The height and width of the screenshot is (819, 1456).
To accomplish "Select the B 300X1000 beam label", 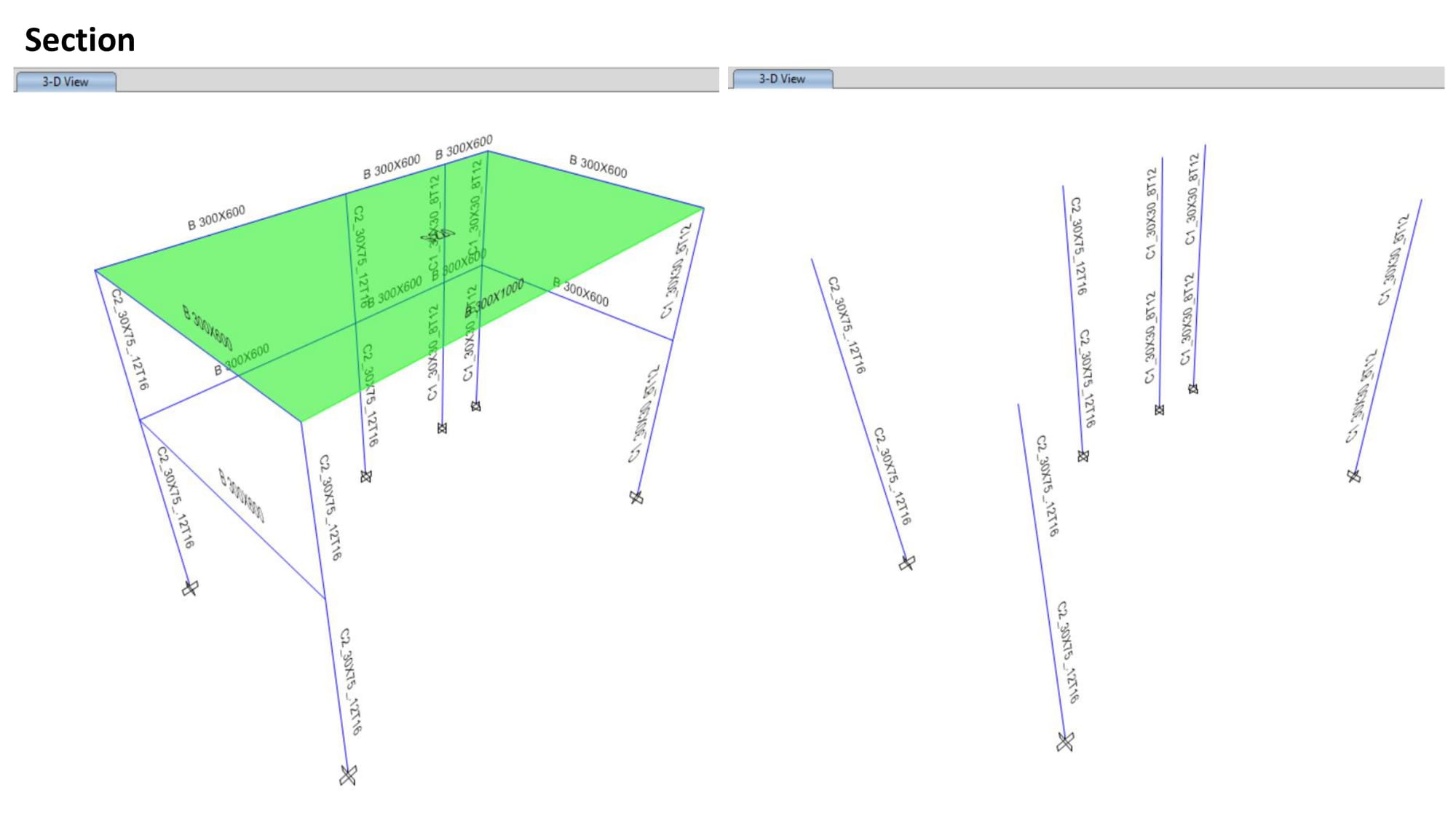I will (x=495, y=298).
